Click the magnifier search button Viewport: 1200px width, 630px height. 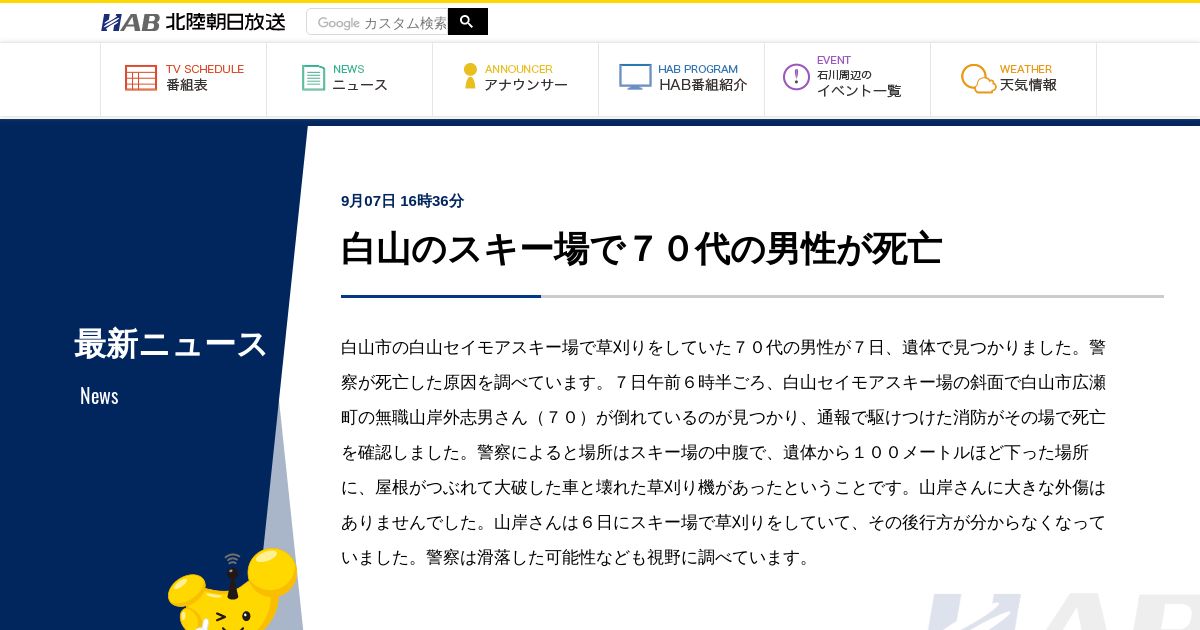(x=467, y=22)
